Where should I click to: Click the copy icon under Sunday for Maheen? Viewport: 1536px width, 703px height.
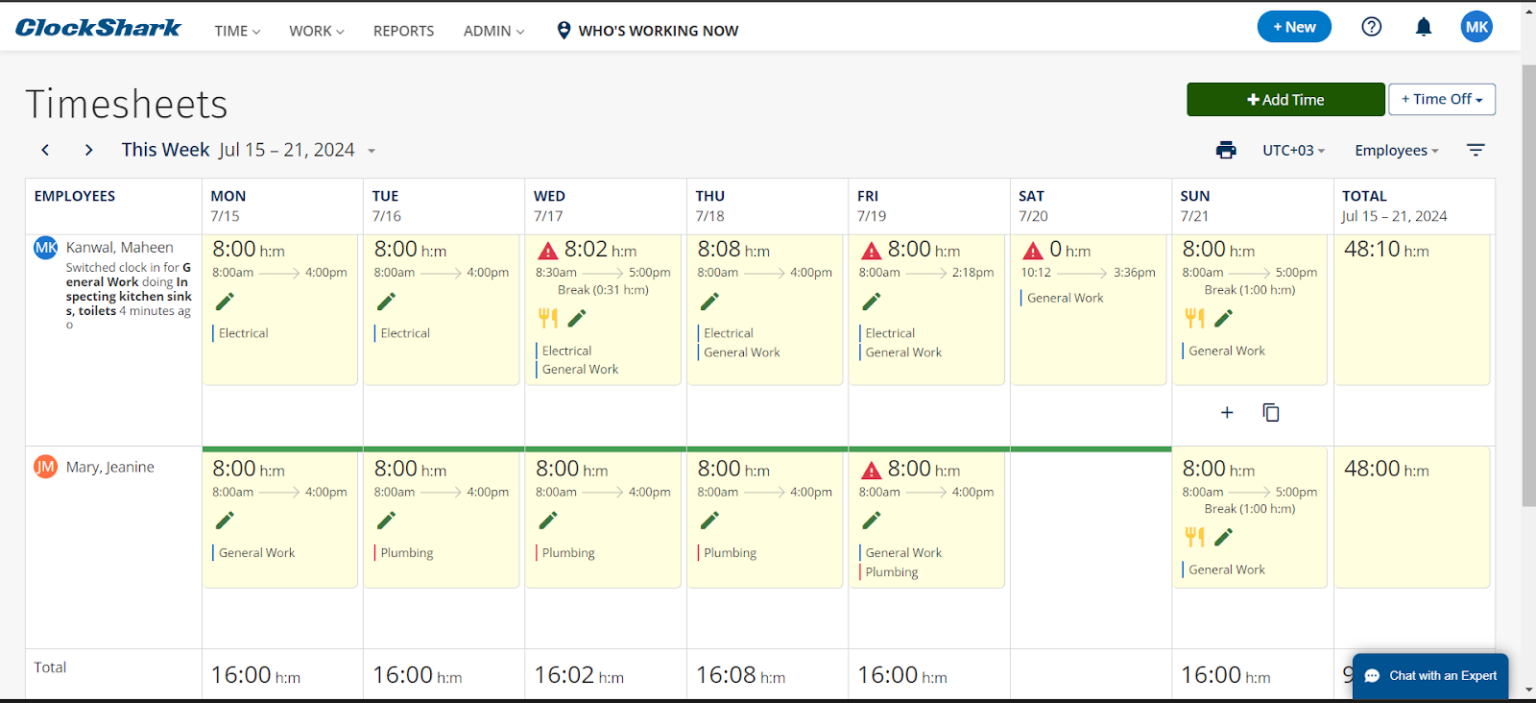coord(1271,412)
